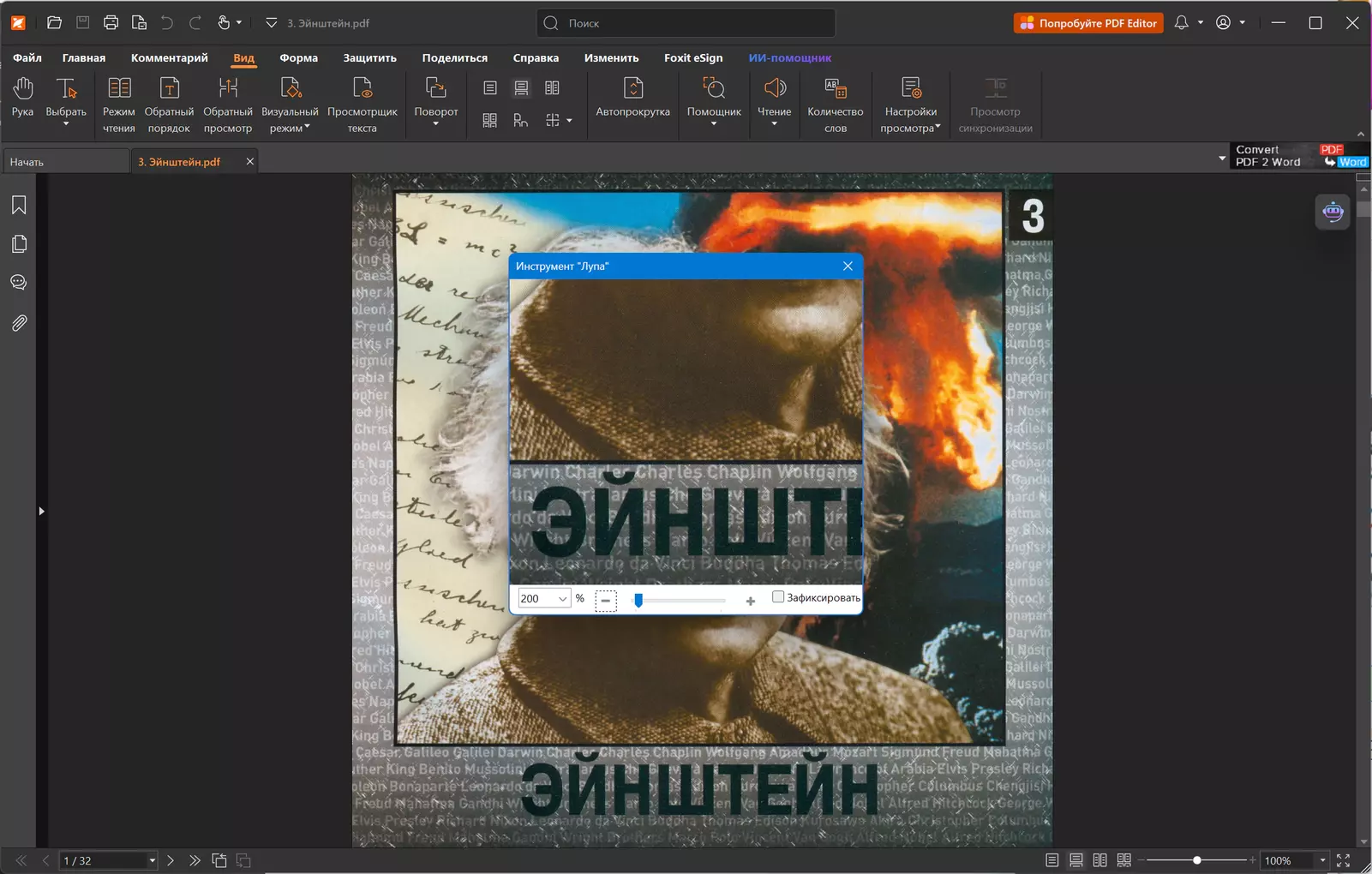Open the page number 1 / 32 dropdown
Viewport: 1372px width, 874px height.
point(153,860)
